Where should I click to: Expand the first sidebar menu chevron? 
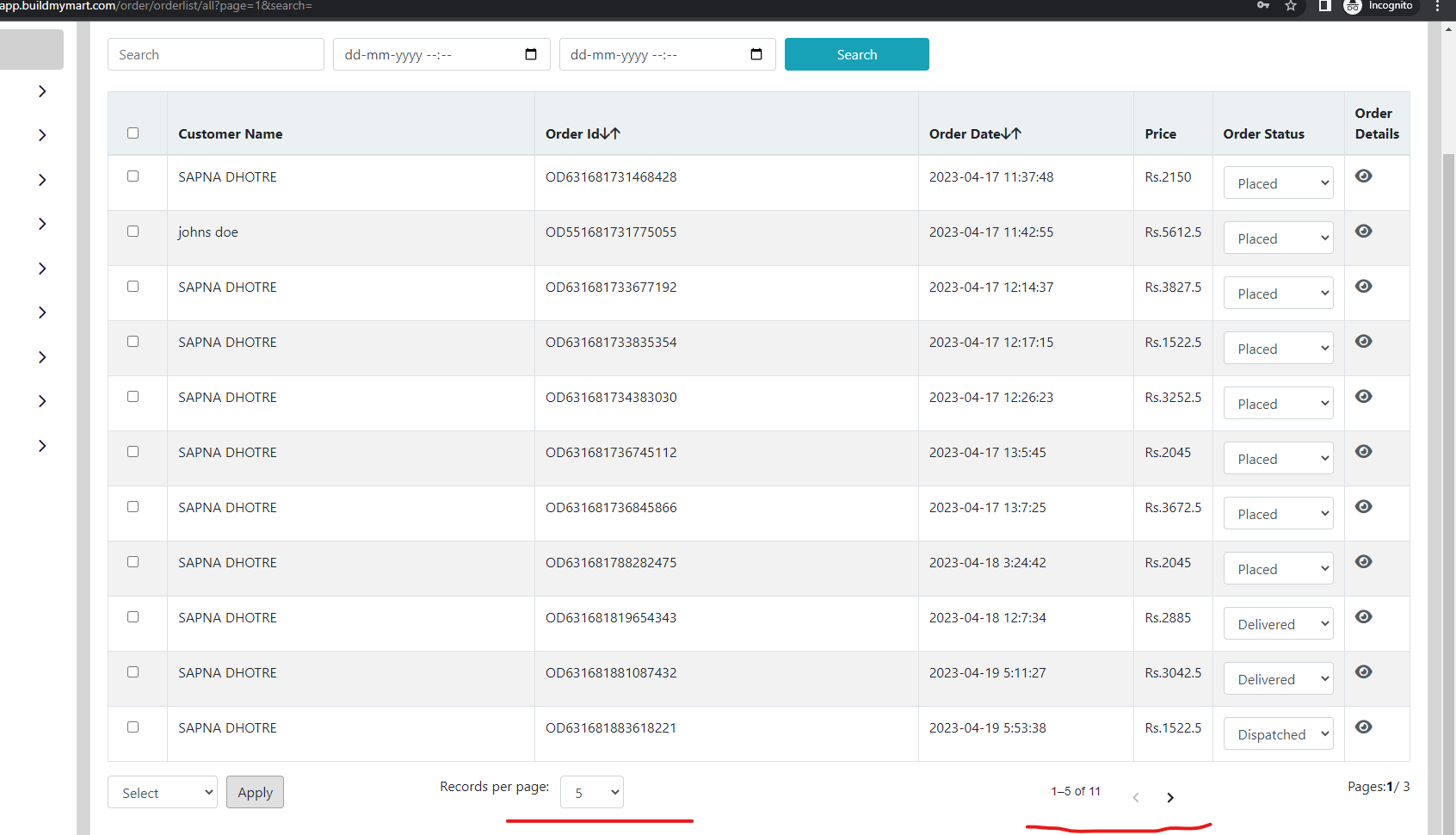(42, 91)
